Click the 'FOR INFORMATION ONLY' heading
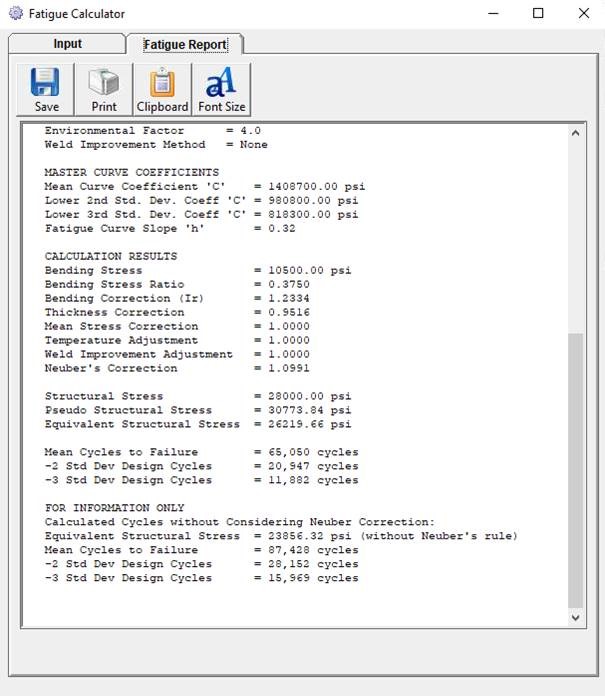The width and height of the screenshot is (605, 696). pos(114,508)
